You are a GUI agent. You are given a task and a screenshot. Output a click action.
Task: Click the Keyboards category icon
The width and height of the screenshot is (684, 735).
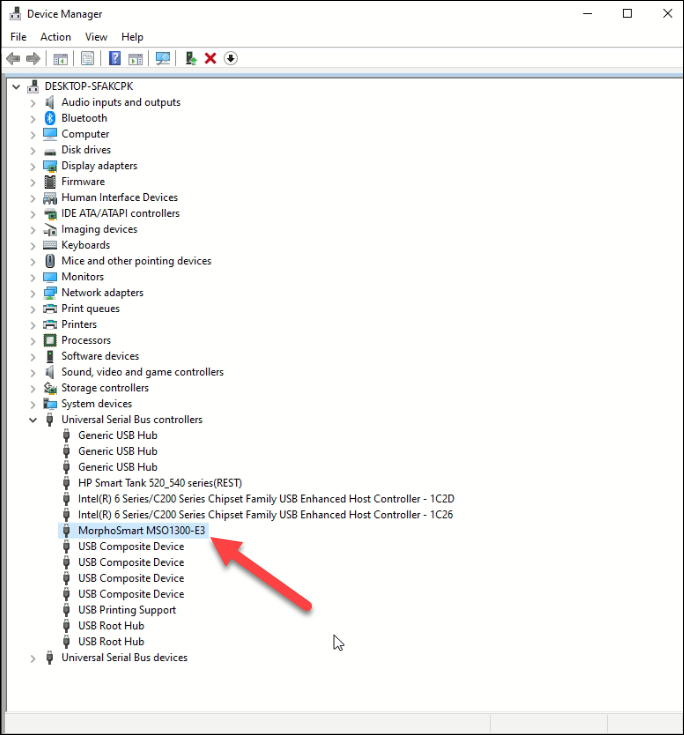(x=50, y=245)
